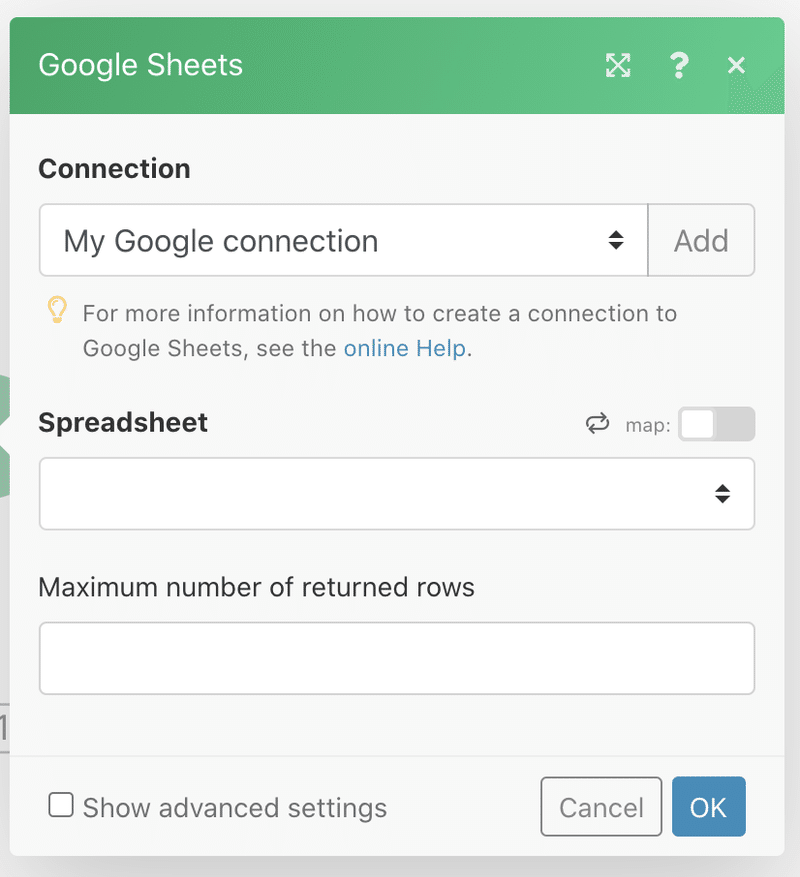The image size is (800, 877).
Task: Open the online Help link
Action: coord(404,349)
